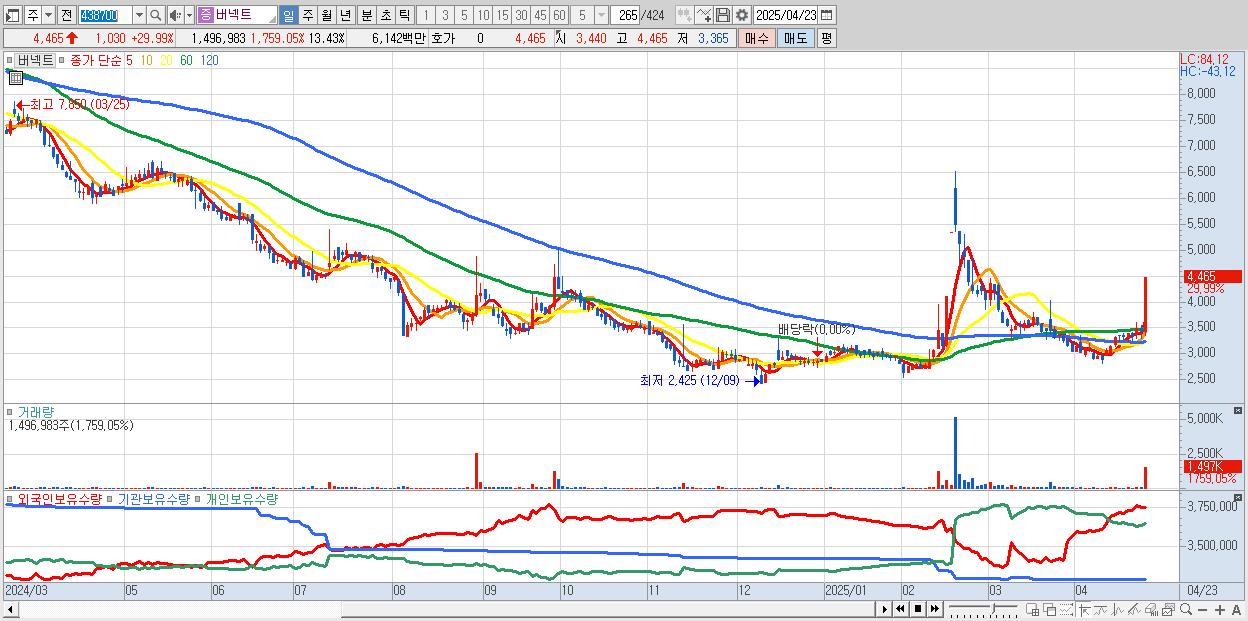Click the stop button in bottom bar
This screenshot has width=1248, height=621.
click(918, 609)
